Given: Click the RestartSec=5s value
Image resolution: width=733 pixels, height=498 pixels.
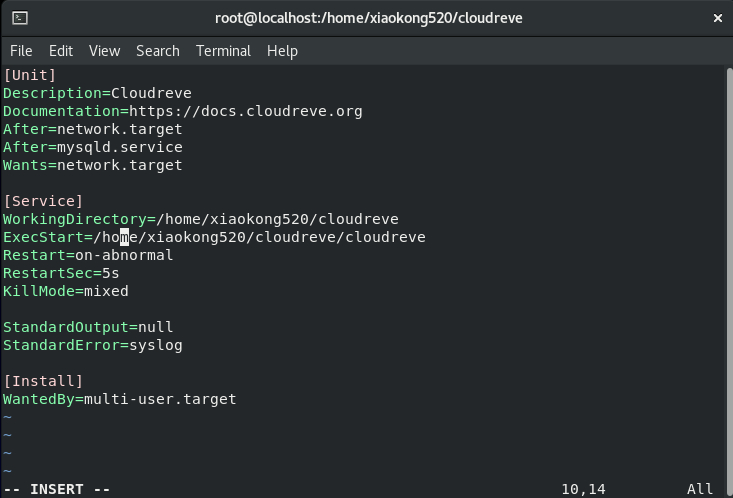Looking at the screenshot, I should [110, 273].
